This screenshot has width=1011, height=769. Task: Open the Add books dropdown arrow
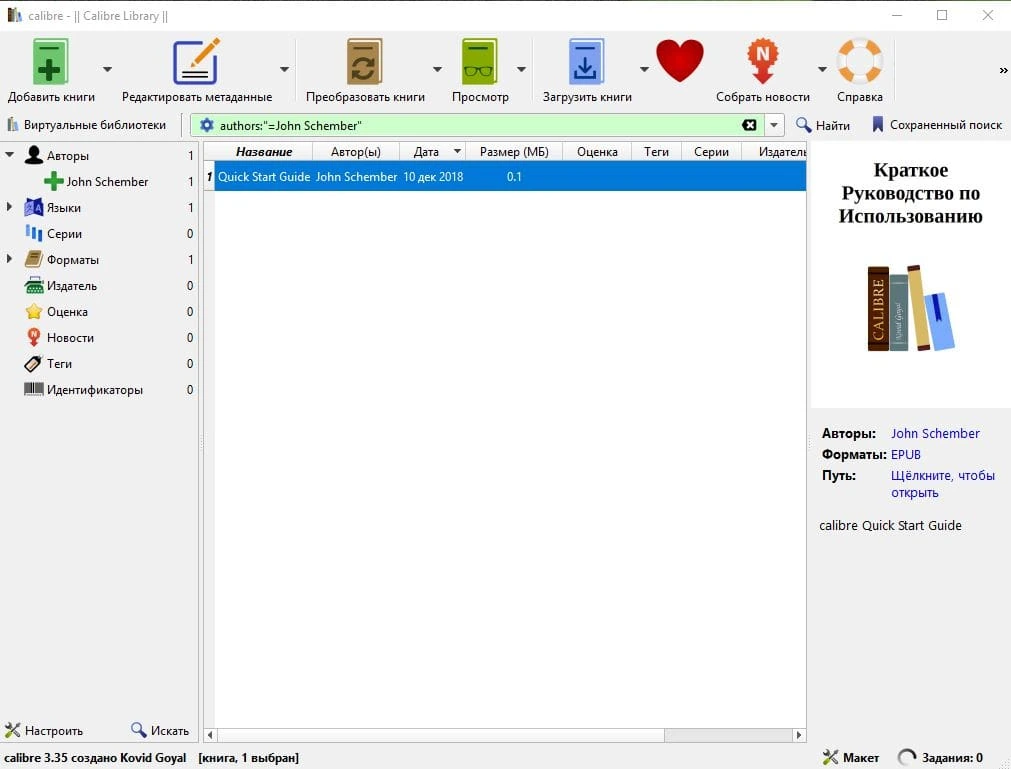pos(107,69)
